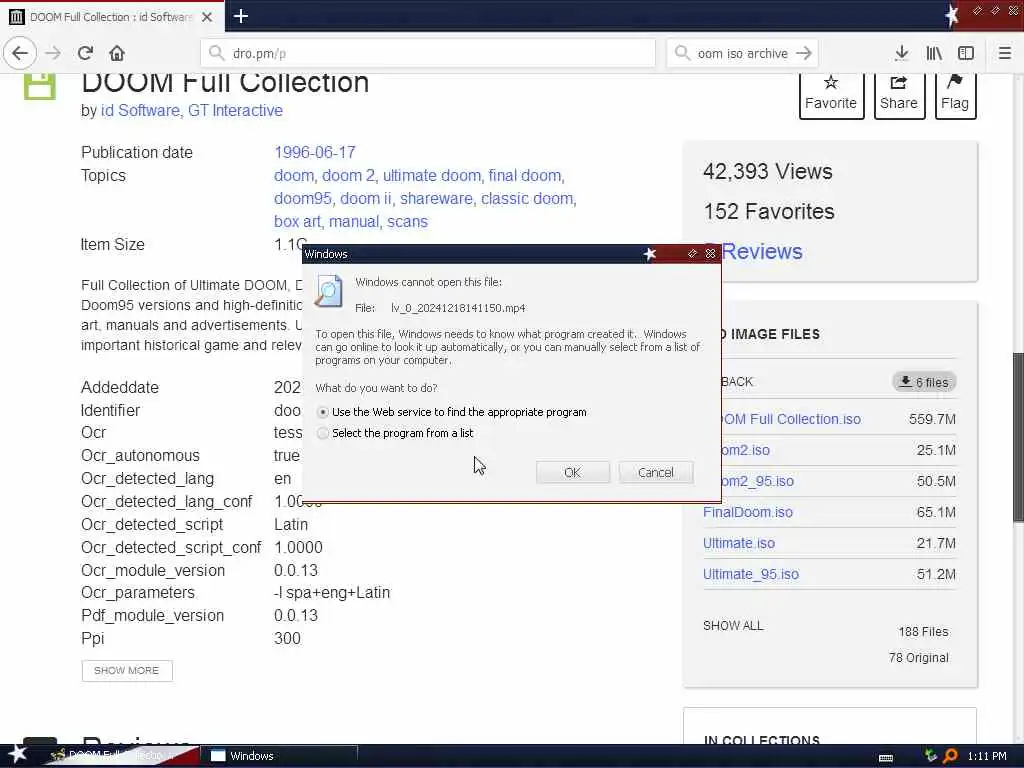
Task: Open the 'box art' topic link
Action: click(297, 221)
